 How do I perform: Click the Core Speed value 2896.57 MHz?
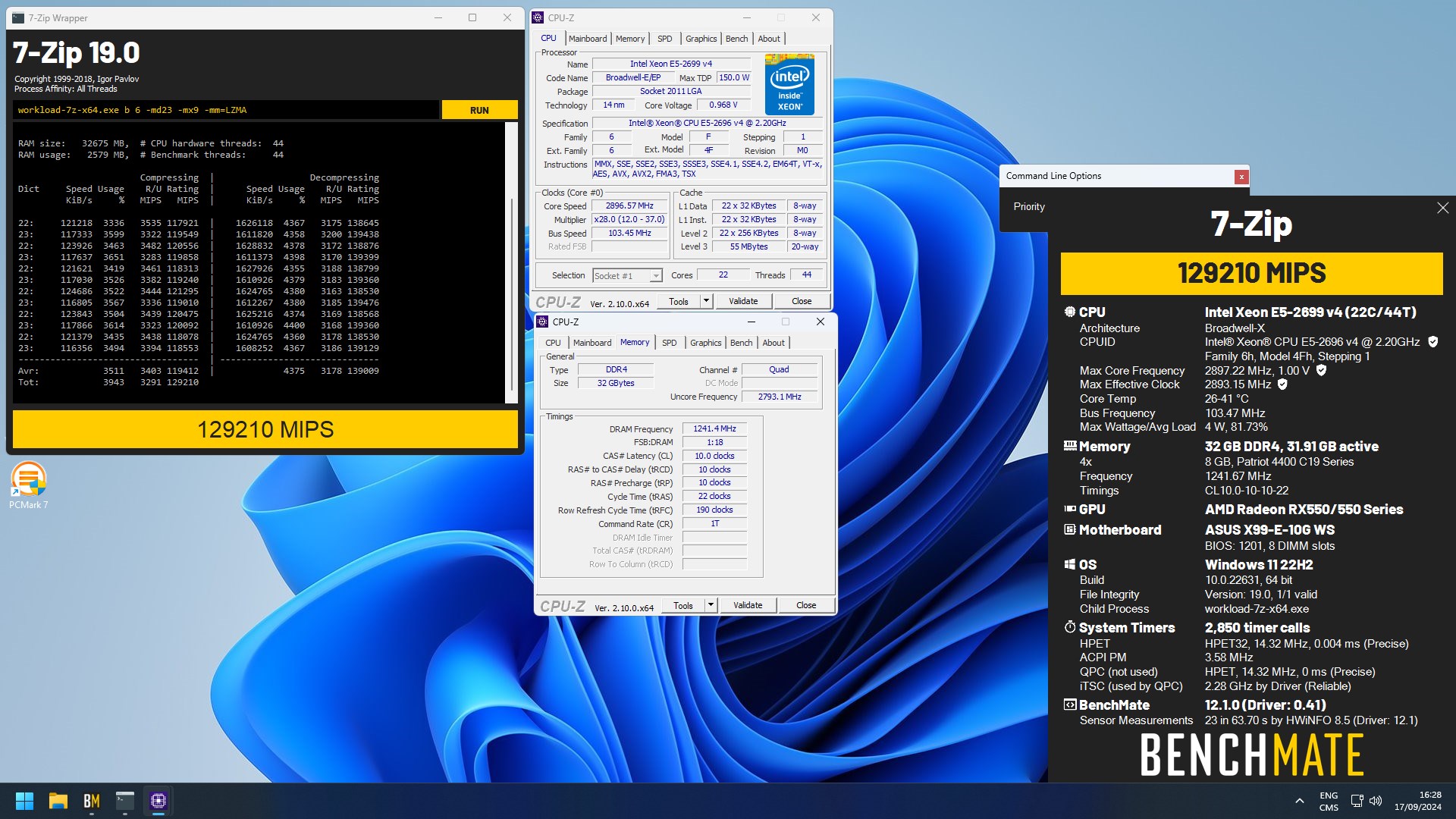pos(629,206)
